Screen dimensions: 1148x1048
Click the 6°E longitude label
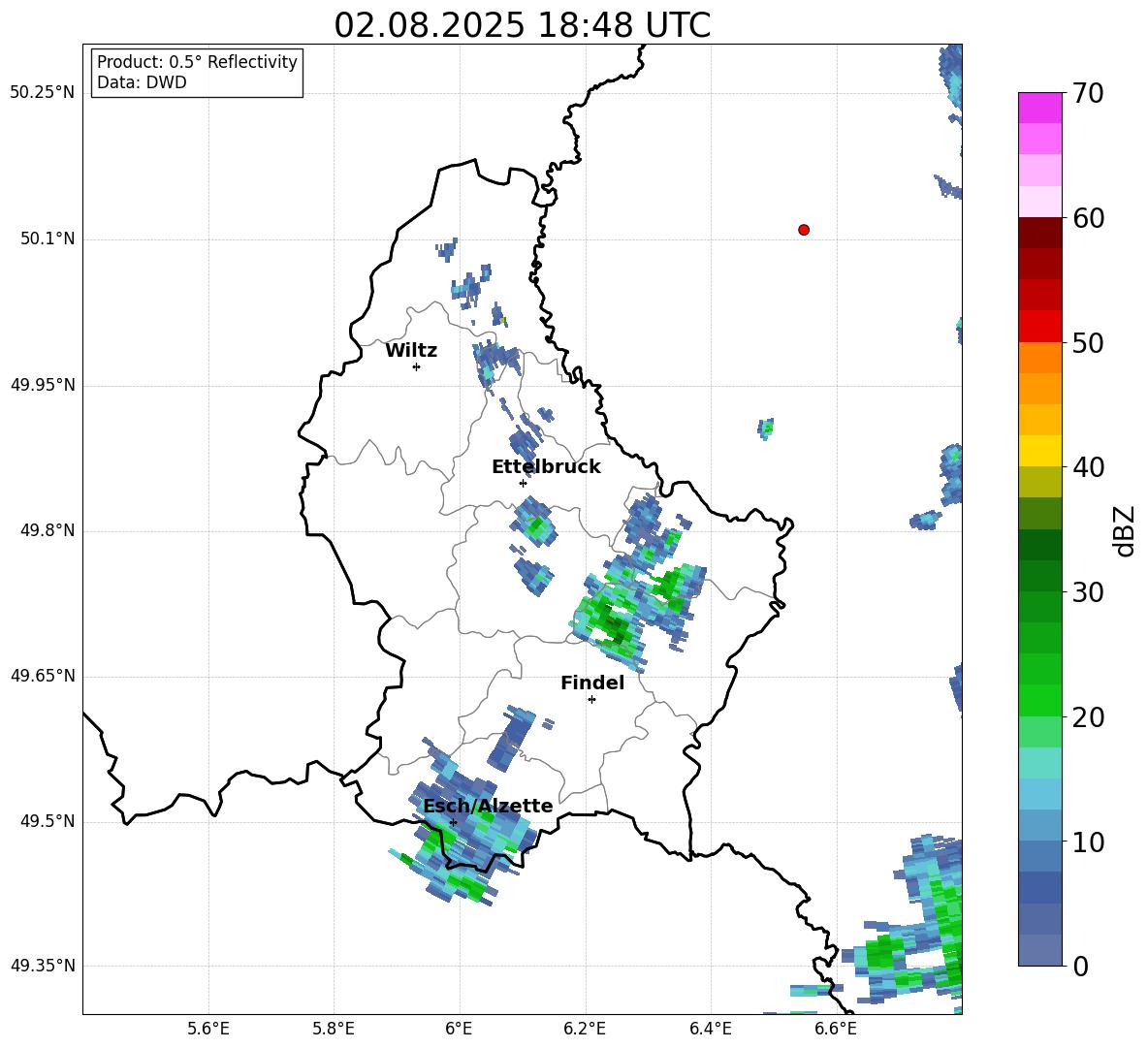459,1029
